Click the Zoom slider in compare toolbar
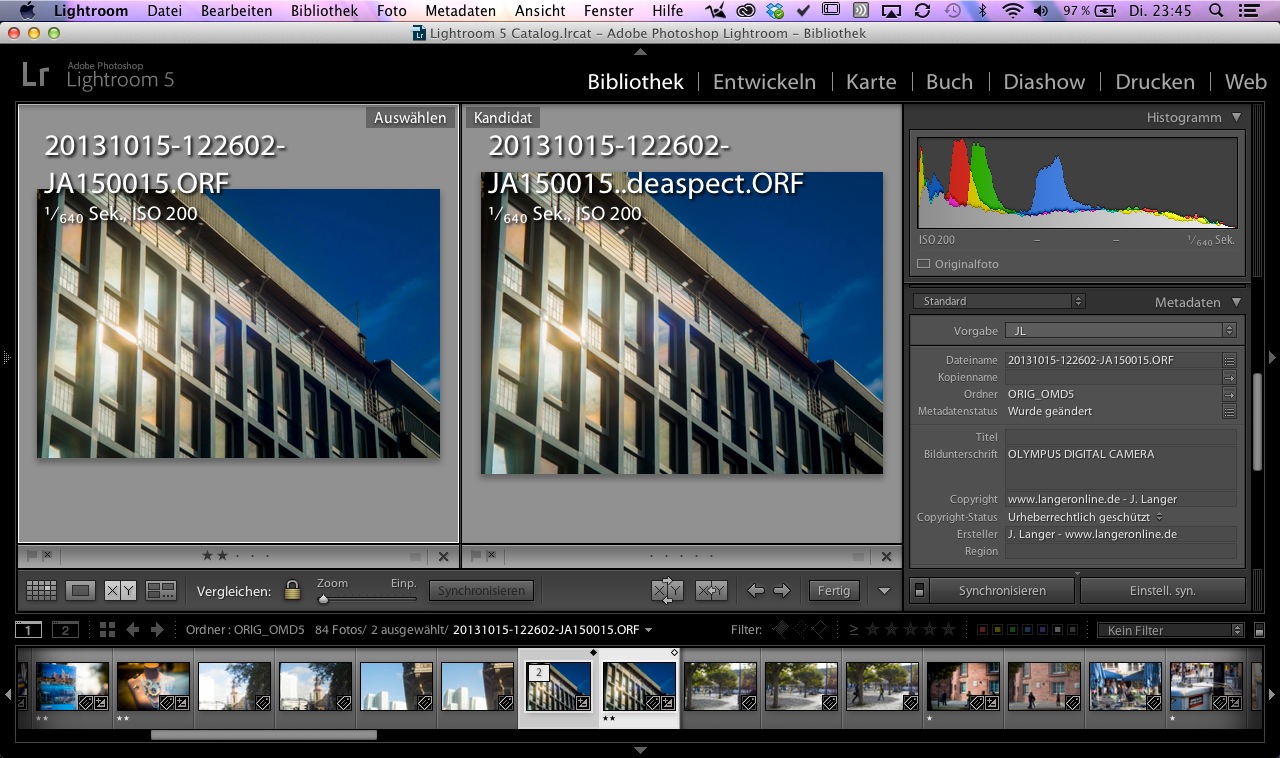 pos(324,599)
